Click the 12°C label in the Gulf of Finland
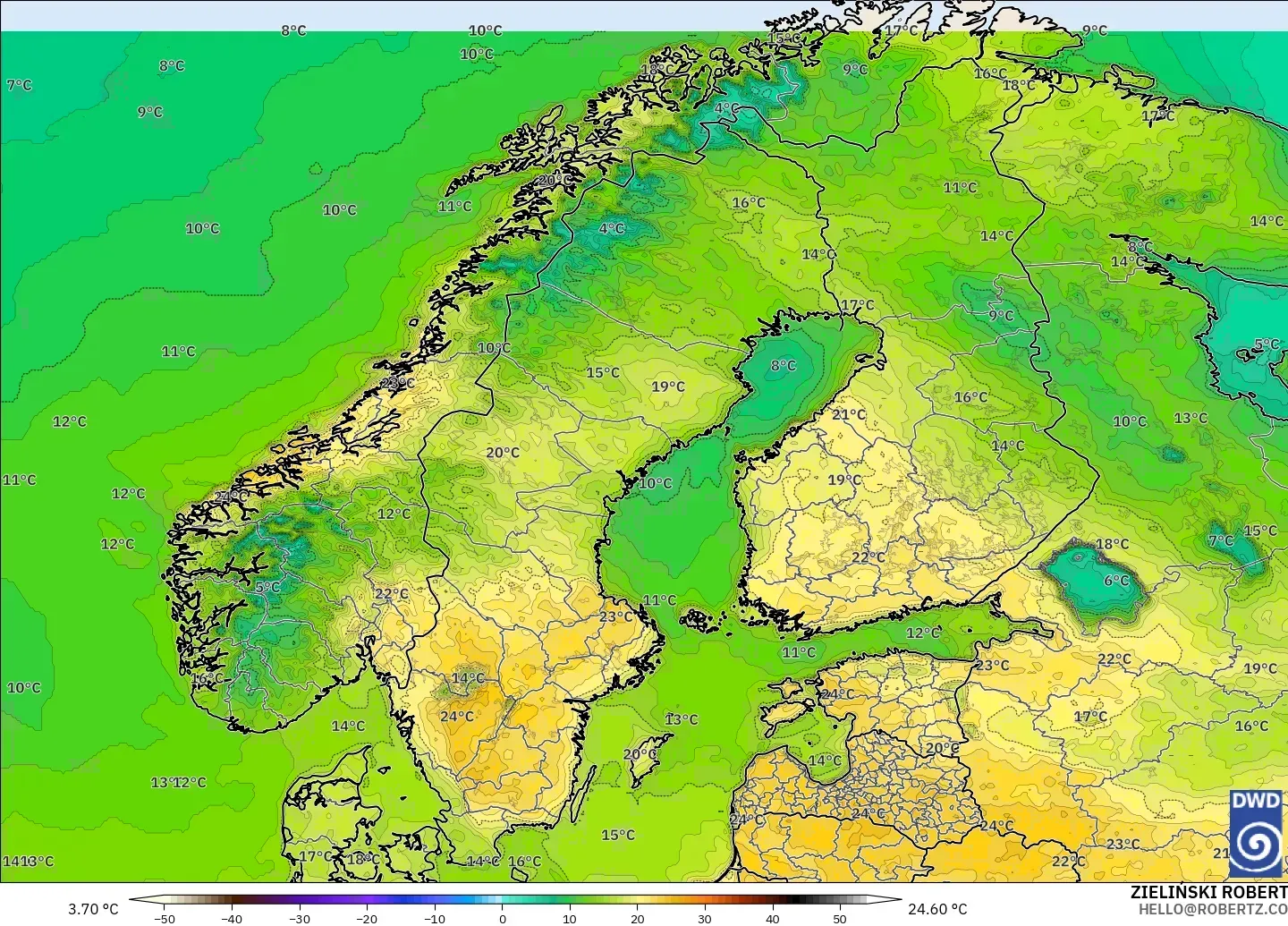The width and height of the screenshot is (1288, 926). (x=924, y=633)
